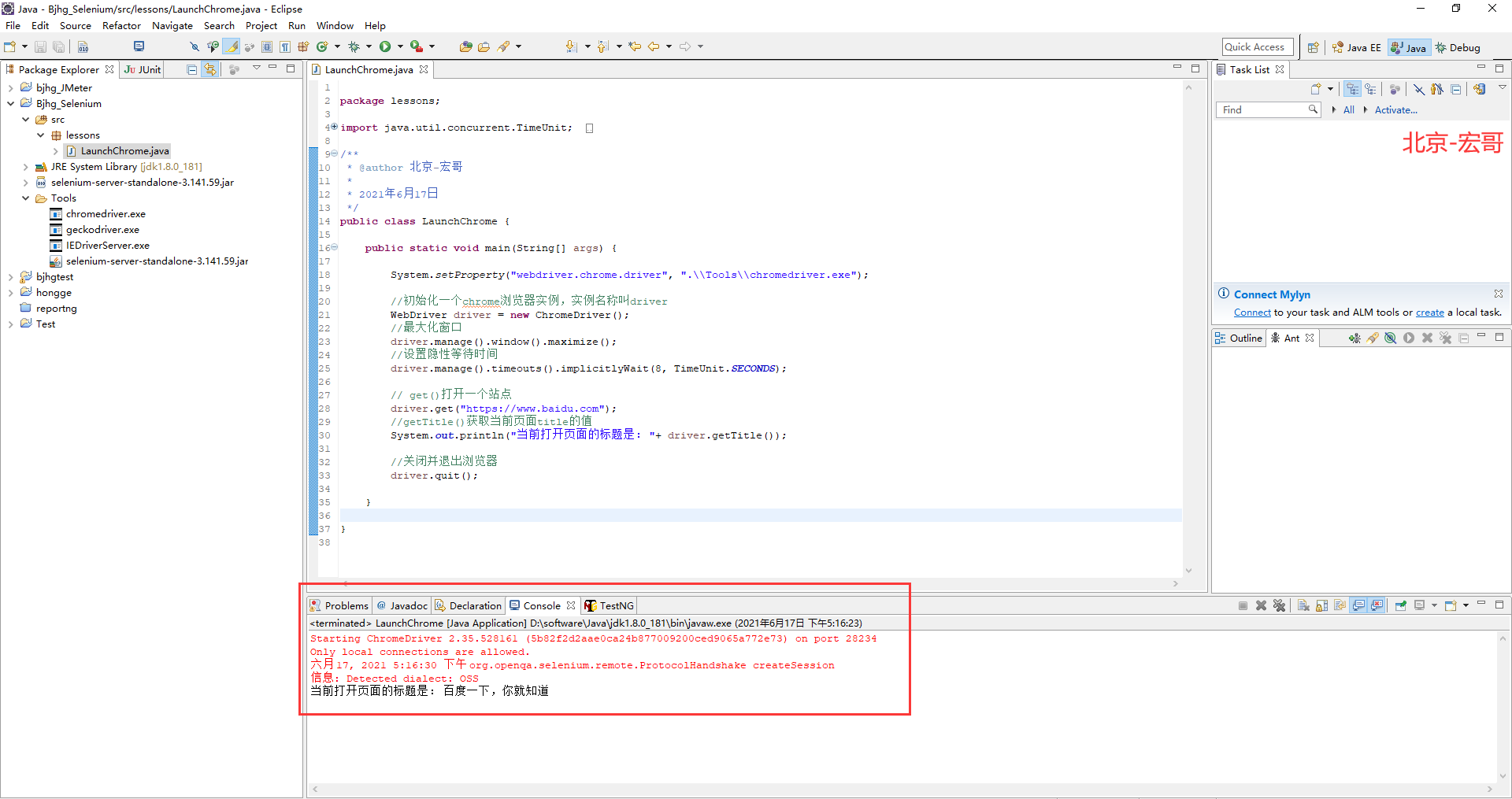1512x799 pixels.
Task: Click the console vertical scrollbar down arrow
Action: click(x=1503, y=776)
